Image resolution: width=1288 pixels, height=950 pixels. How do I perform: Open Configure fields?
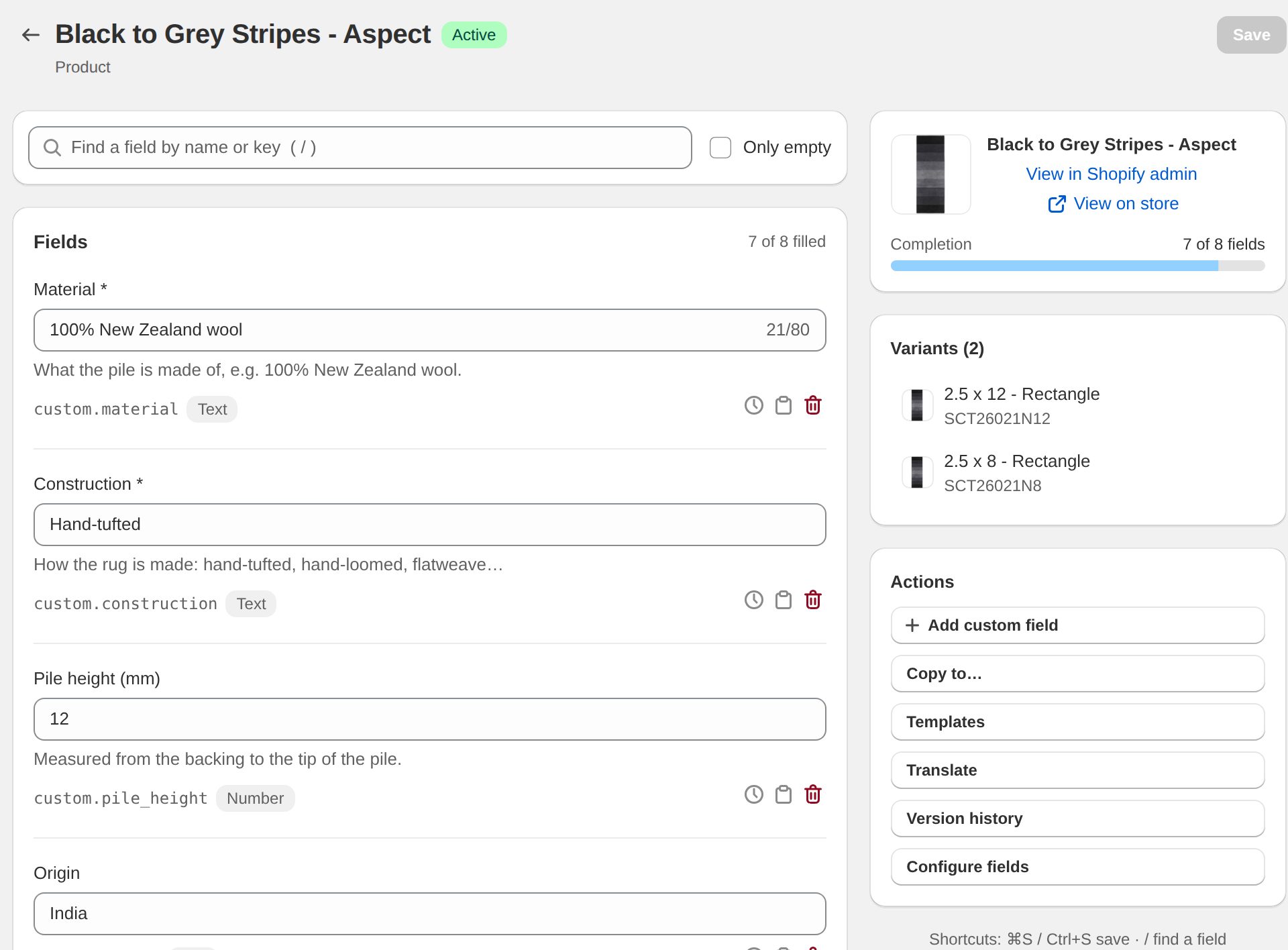(1077, 867)
